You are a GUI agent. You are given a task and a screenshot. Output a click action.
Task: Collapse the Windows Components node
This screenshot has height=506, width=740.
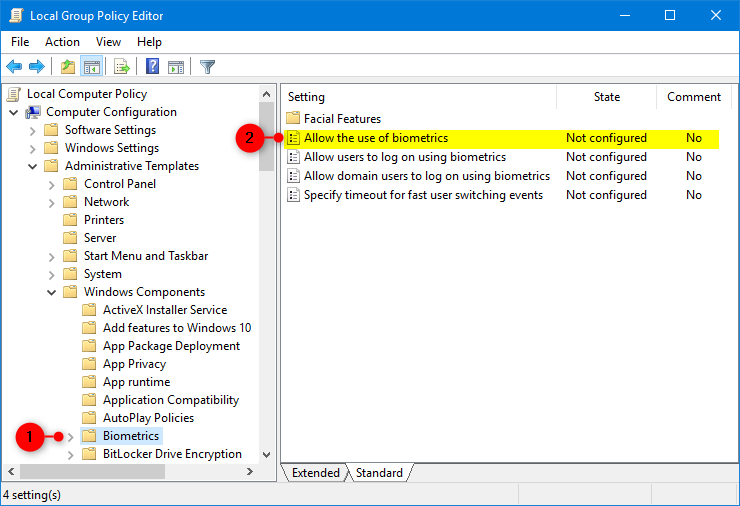(51, 292)
